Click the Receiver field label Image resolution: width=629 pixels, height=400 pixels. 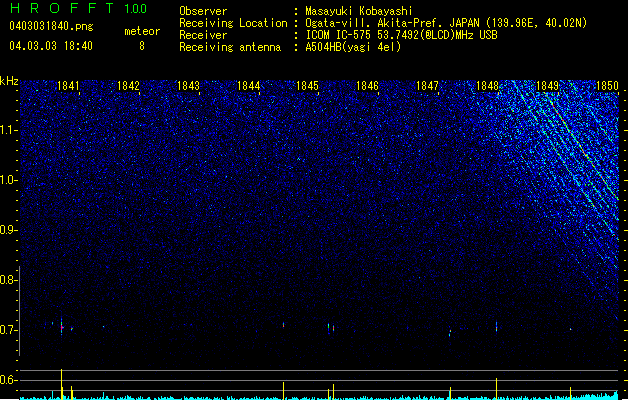pos(203,35)
